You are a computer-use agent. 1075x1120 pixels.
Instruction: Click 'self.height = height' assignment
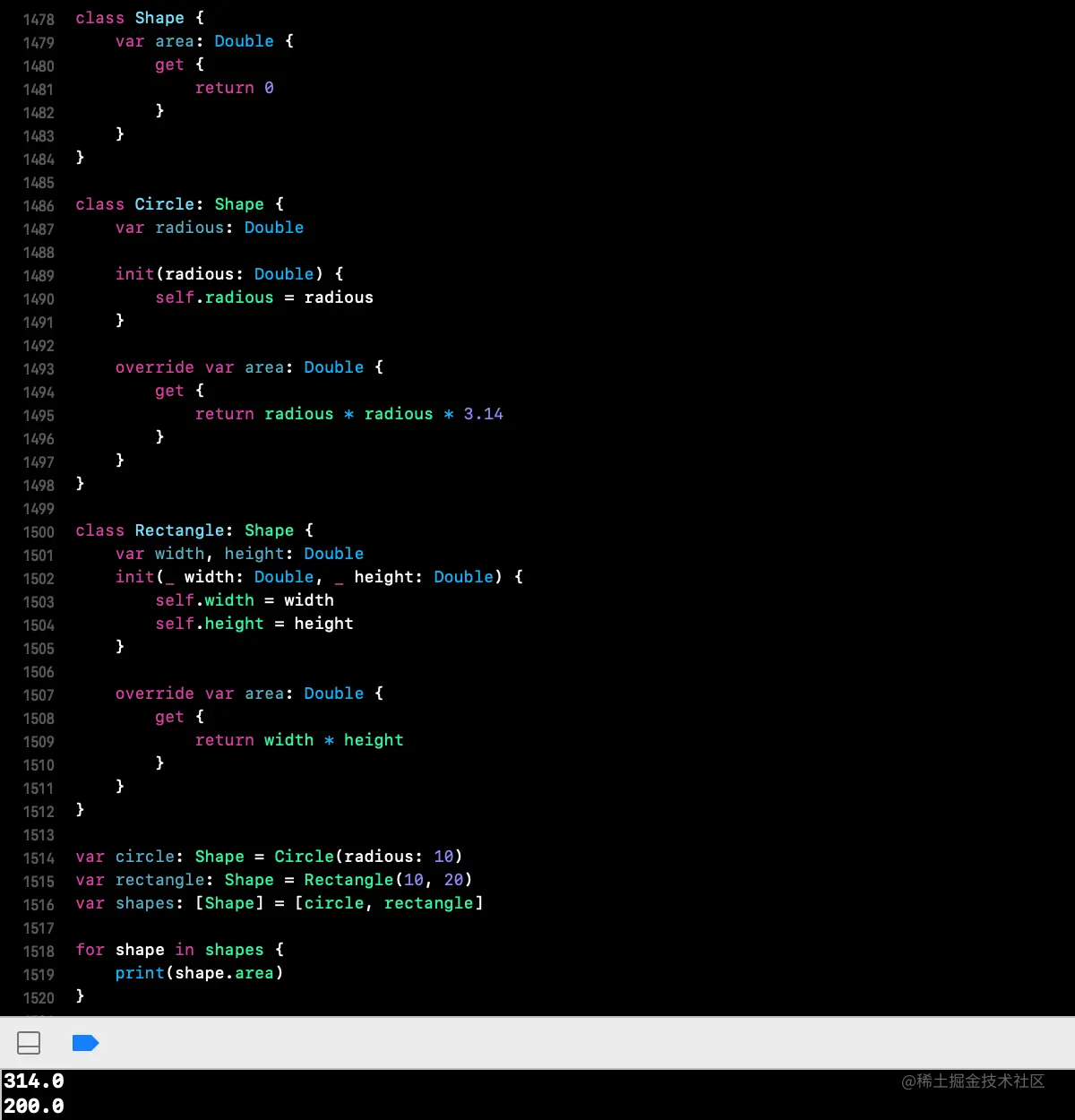pos(254,624)
